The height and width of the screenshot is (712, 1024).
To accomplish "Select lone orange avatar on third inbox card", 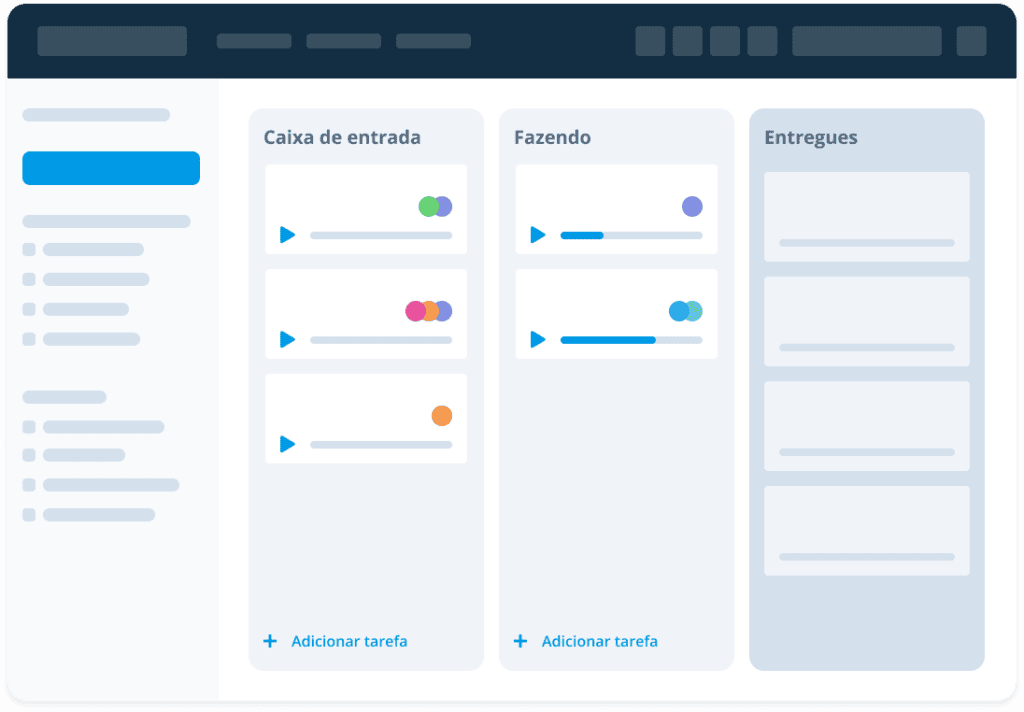I will (x=442, y=415).
